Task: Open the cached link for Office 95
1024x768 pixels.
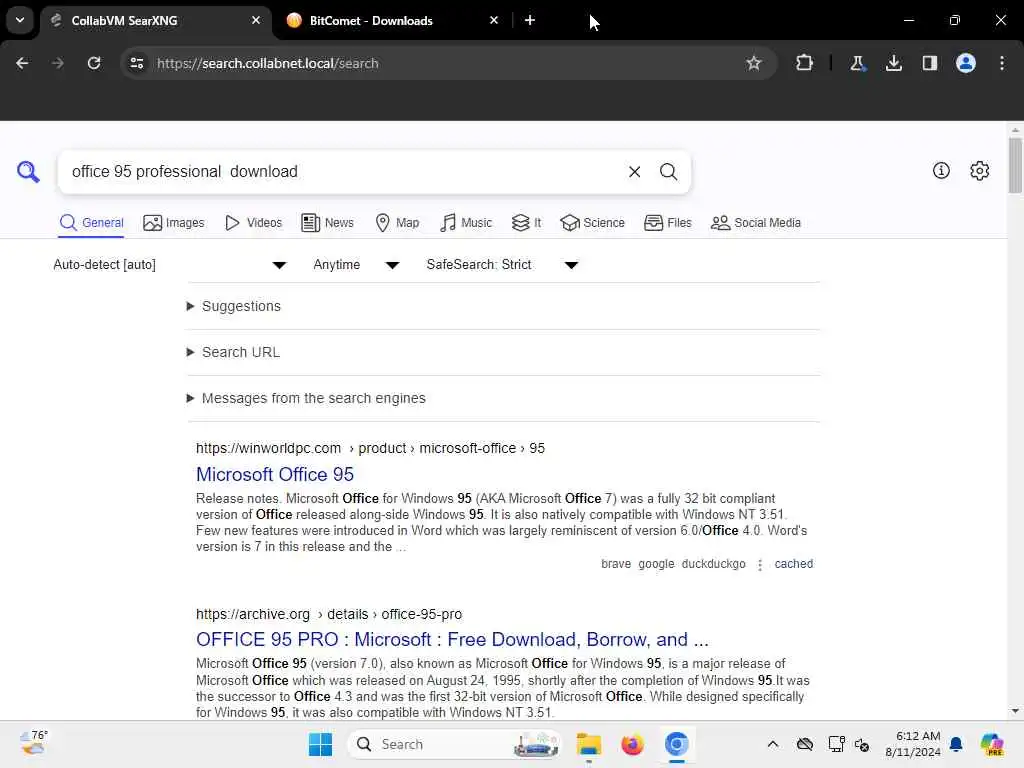Action: [793, 564]
